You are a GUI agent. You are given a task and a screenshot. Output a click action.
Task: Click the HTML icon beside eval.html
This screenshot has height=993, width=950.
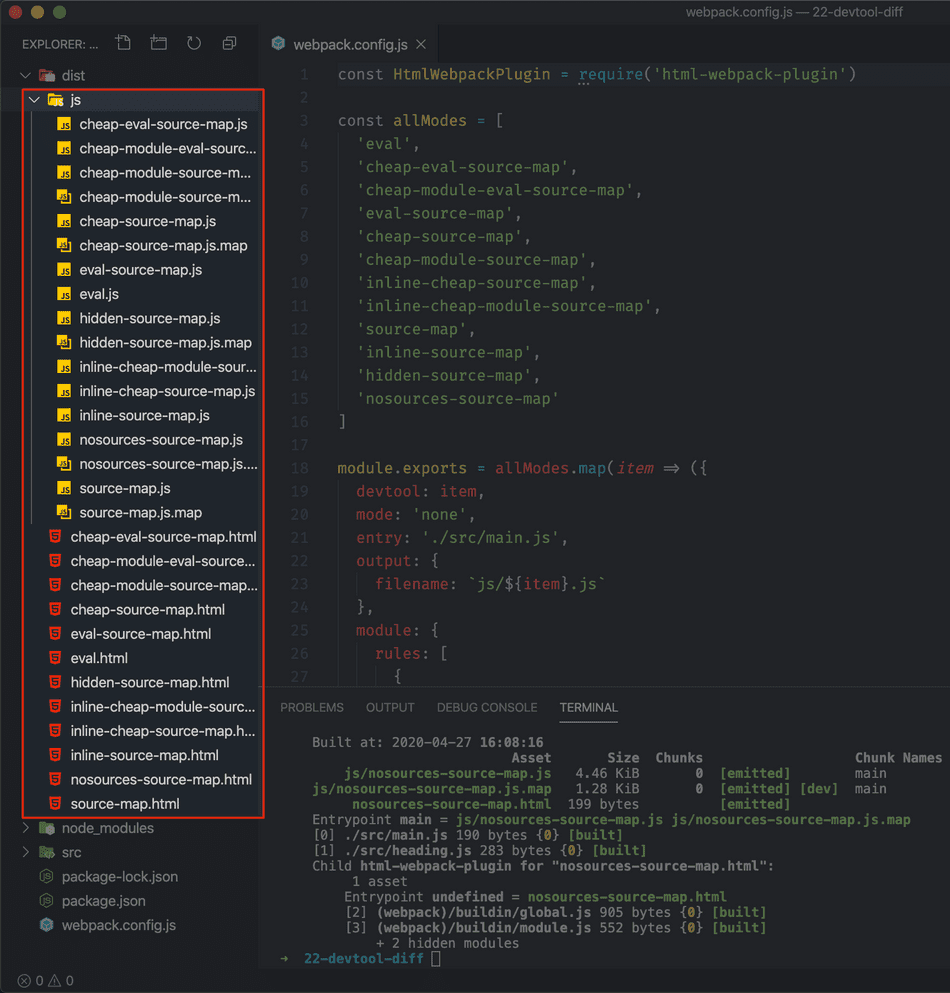click(x=55, y=658)
